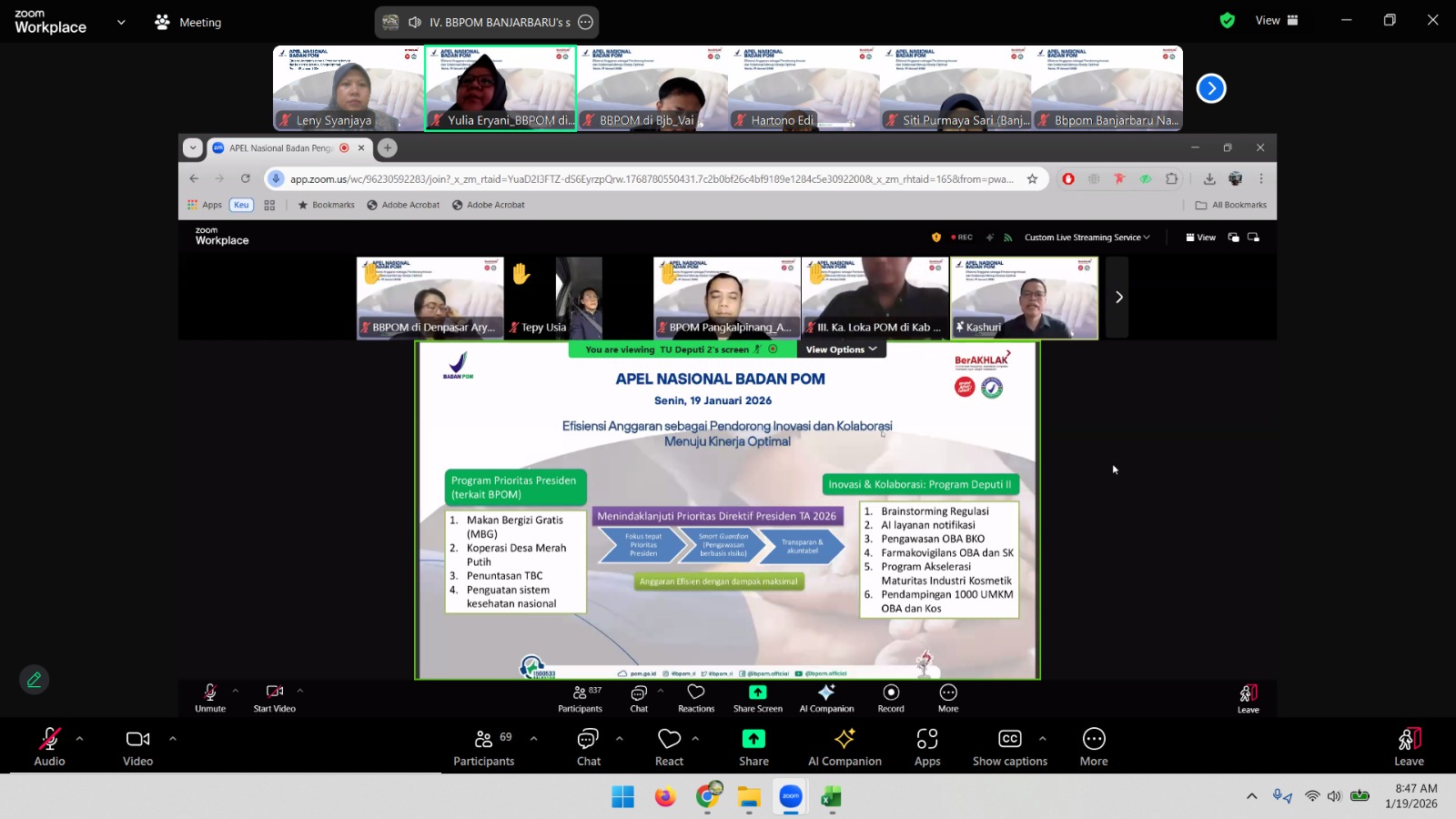This screenshot has width=1456, height=819.
Task: Toggle the inner Start Video button
Action: click(274, 697)
